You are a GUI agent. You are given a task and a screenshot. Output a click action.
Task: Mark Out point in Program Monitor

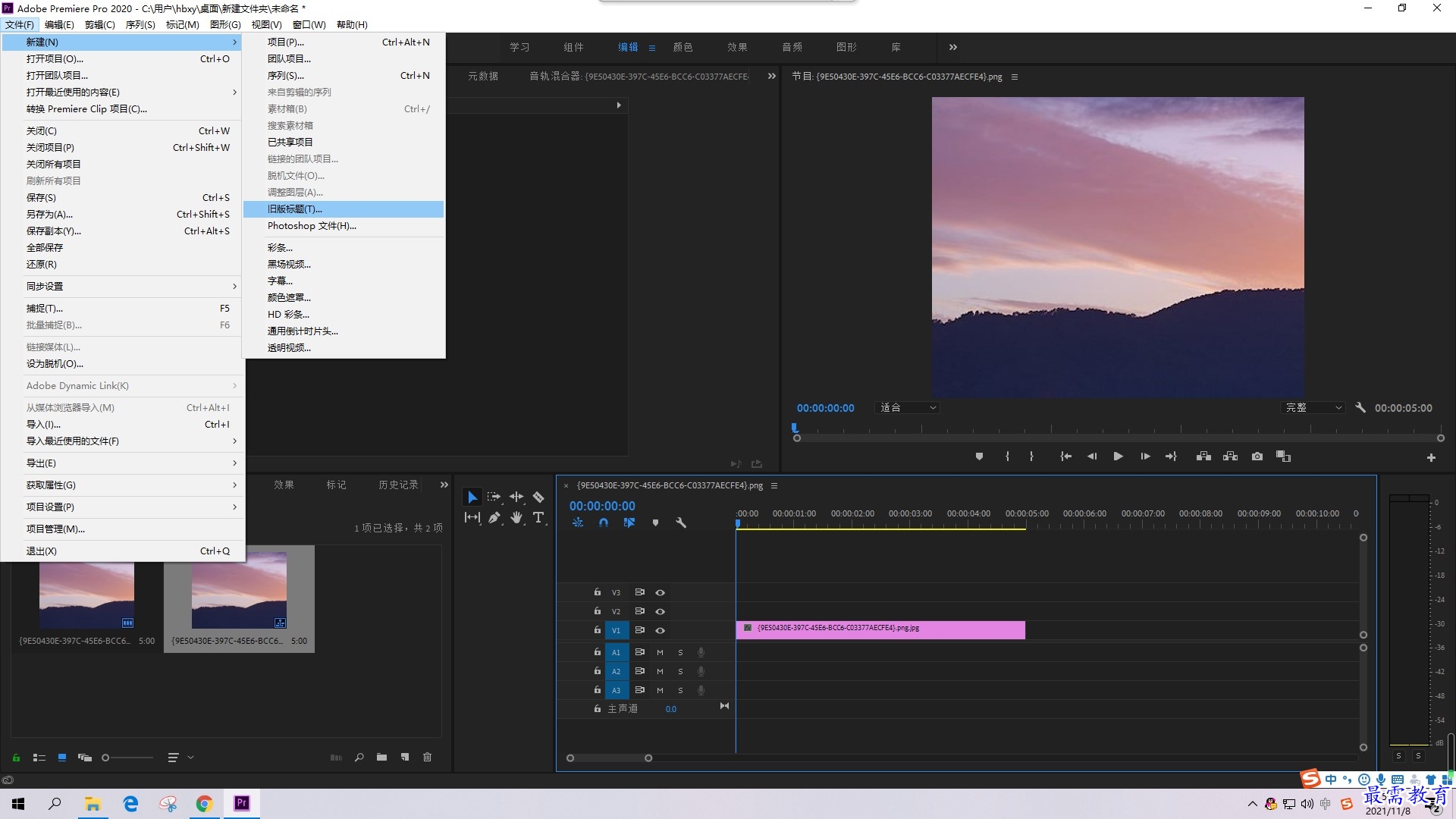tap(1031, 457)
